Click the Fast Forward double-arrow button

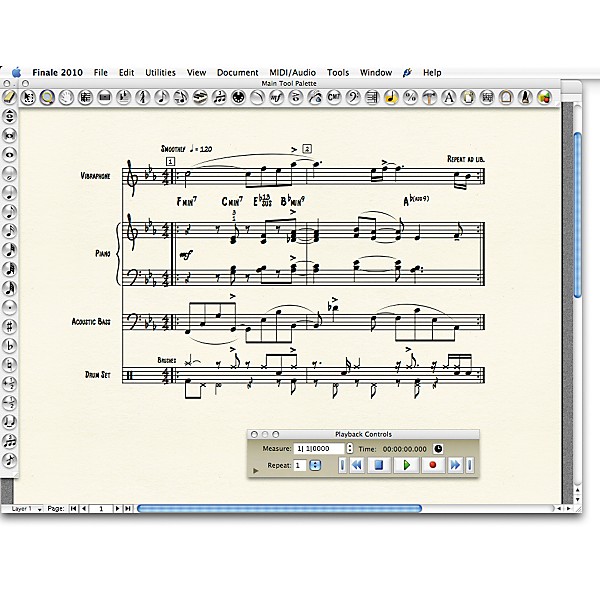point(455,465)
